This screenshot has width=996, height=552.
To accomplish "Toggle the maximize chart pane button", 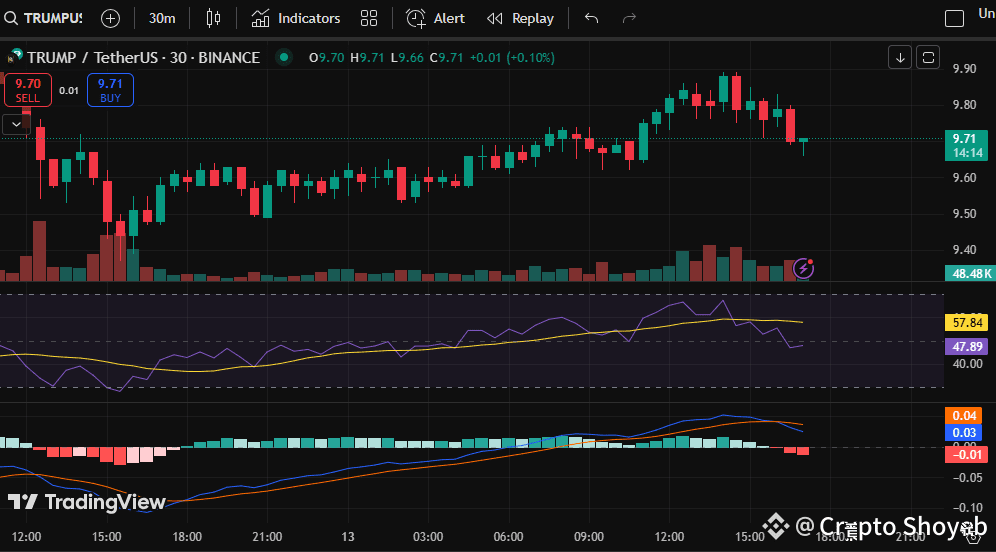I will (x=929, y=57).
